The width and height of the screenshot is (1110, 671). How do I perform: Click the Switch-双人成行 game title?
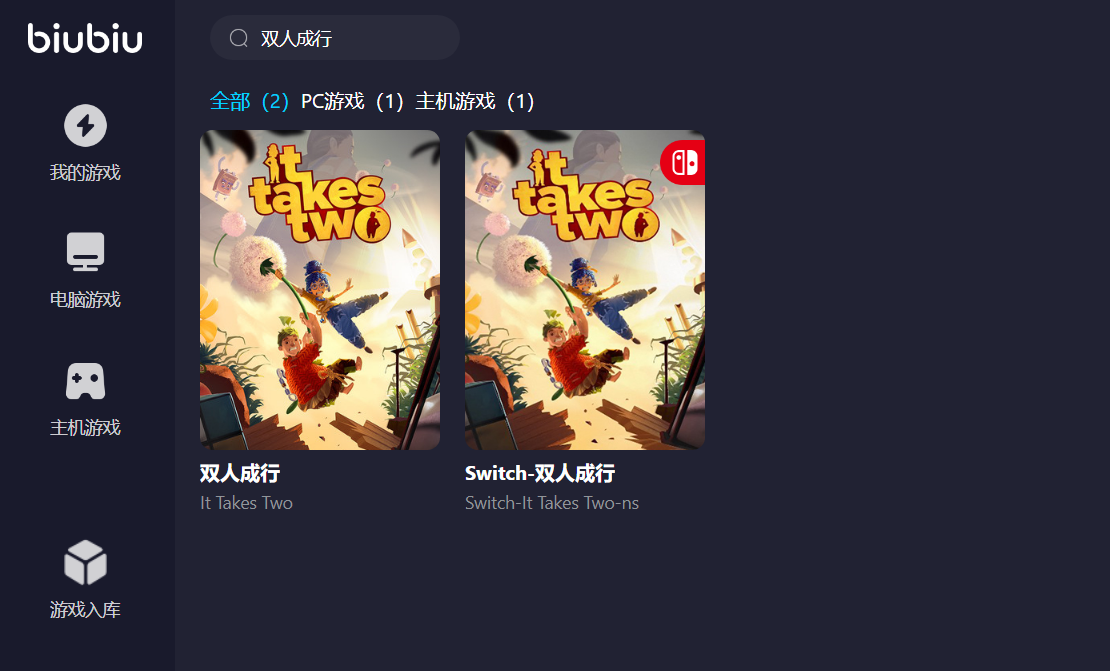(x=540, y=473)
